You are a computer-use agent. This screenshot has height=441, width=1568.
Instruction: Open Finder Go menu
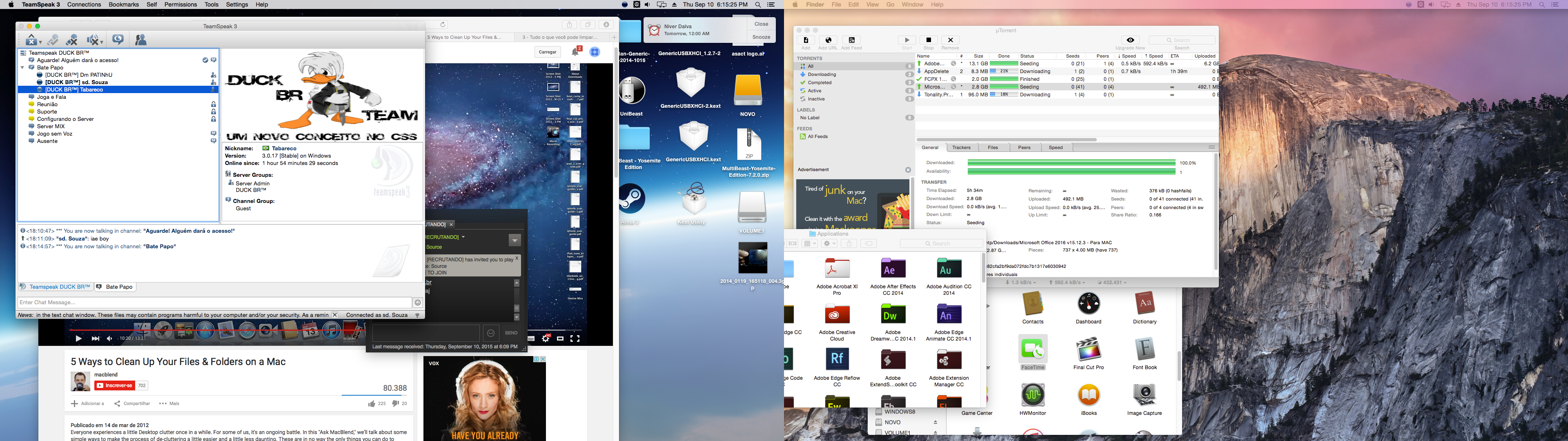click(x=891, y=4)
